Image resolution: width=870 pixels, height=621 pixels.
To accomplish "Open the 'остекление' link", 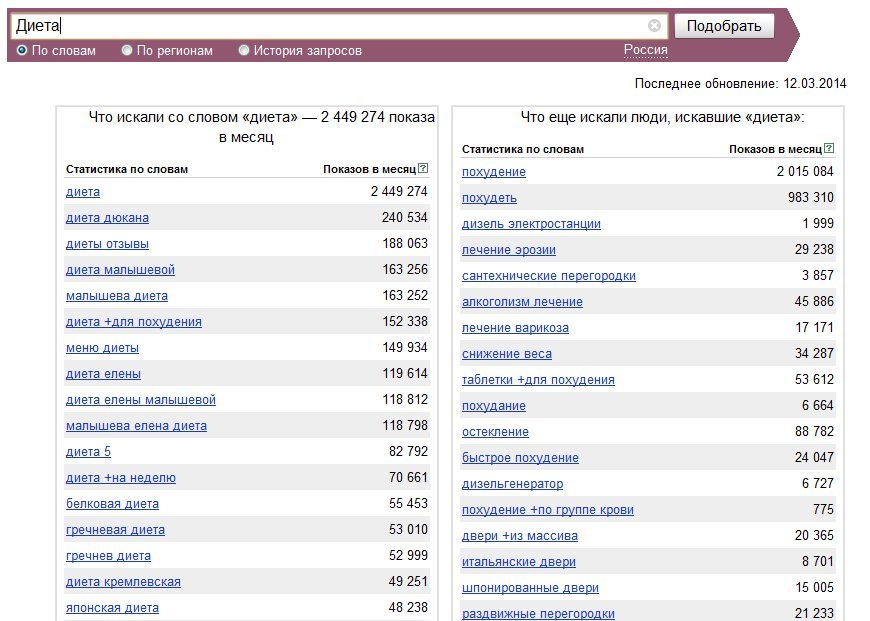I will pyautogui.click(x=495, y=432).
